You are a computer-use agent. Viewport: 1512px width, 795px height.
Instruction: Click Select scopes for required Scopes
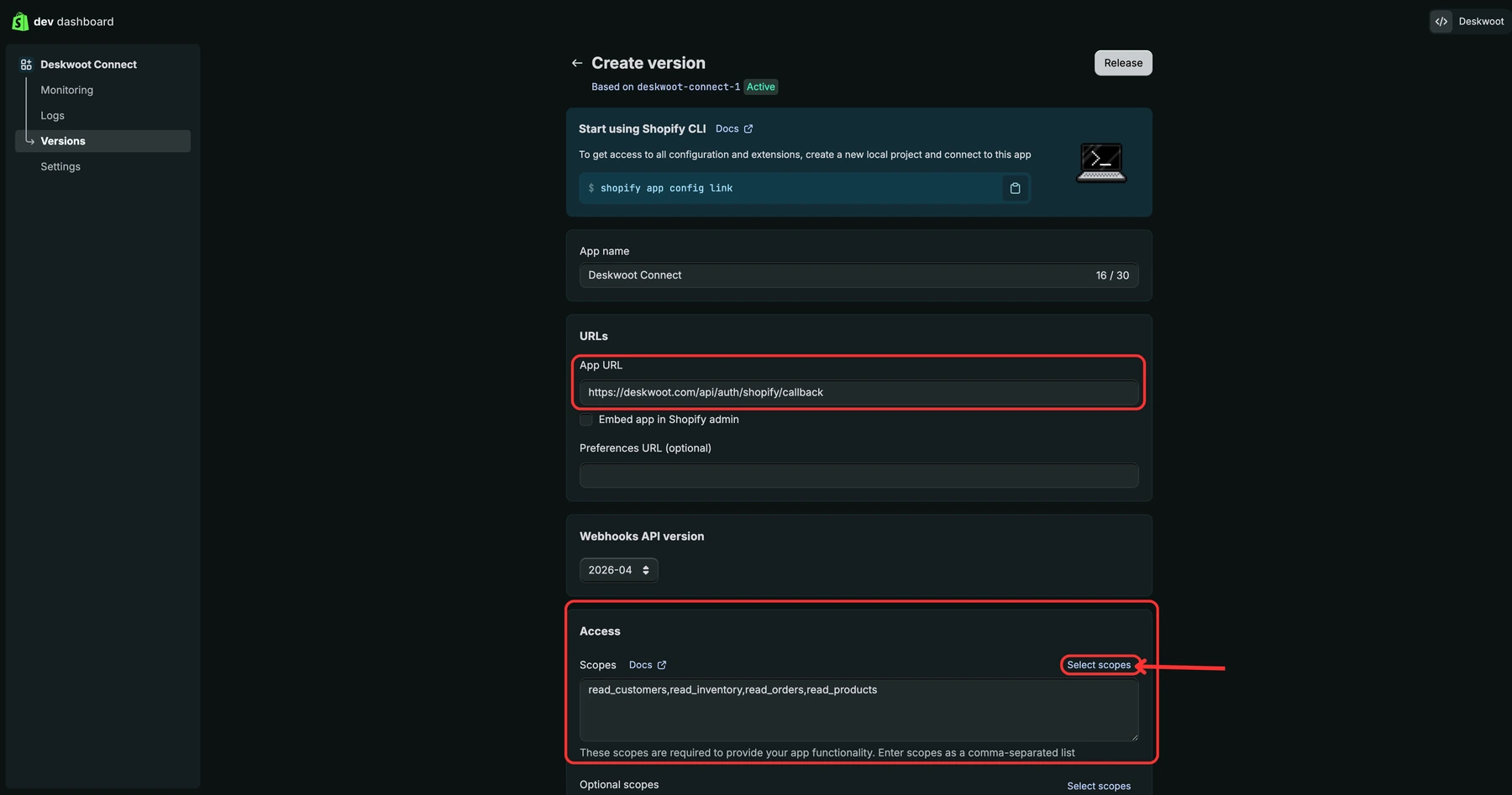tap(1099, 665)
